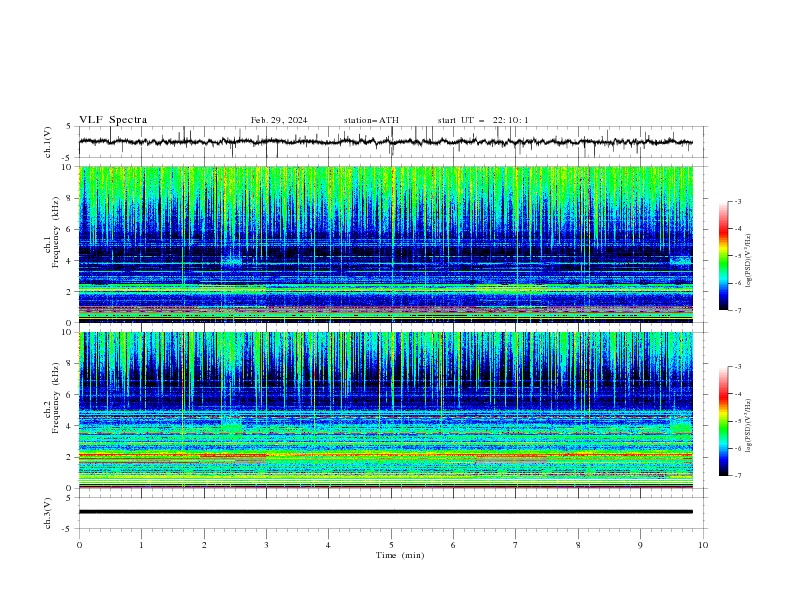Click the "-3" tick on lower color bar
The width and height of the screenshot is (792, 612).
click(737, 367)
